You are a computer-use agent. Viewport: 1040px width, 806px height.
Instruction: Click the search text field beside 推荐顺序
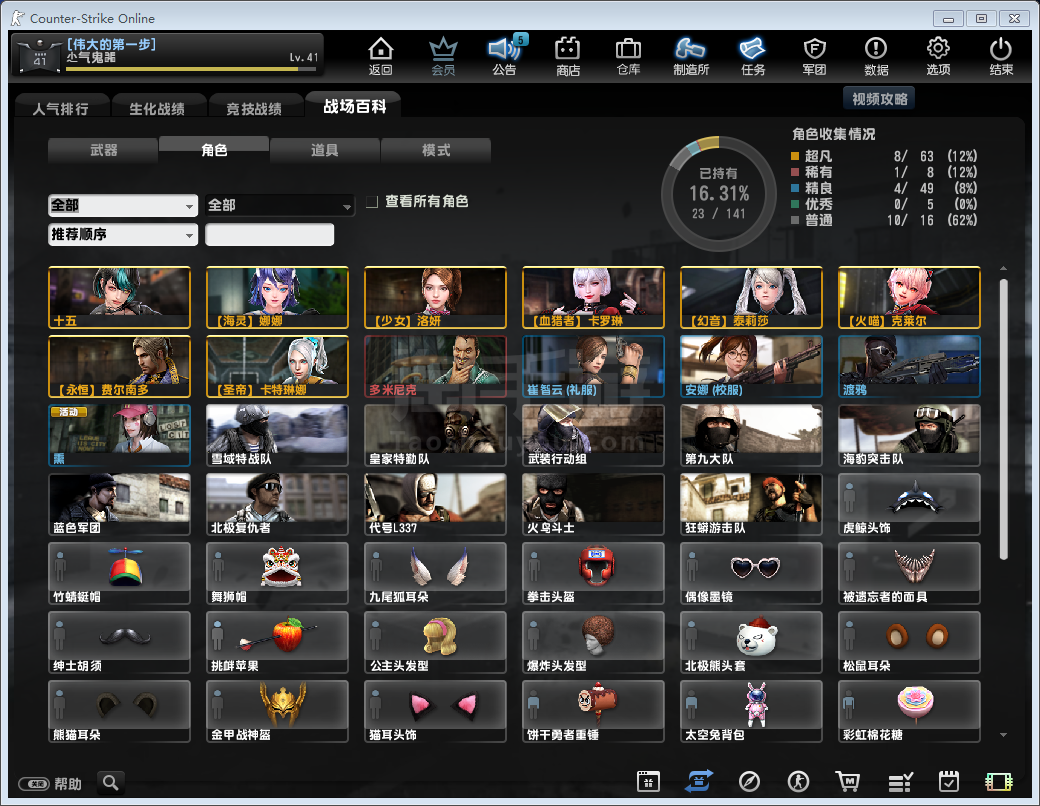pyautogui.click(x=269, y=235)
